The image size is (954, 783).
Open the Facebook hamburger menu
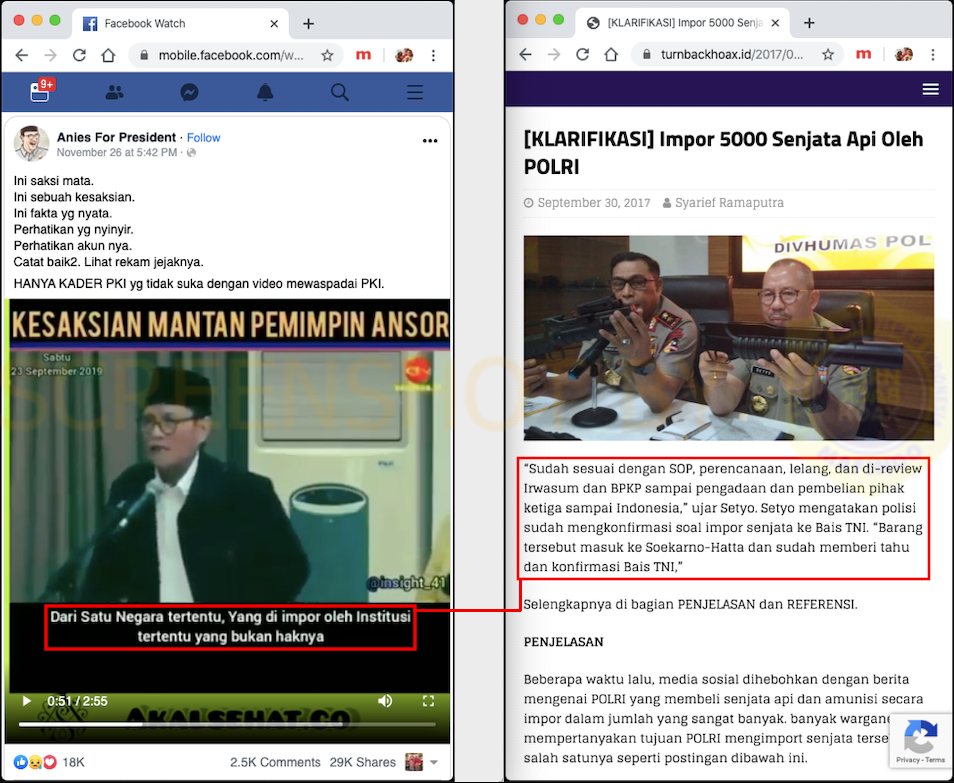[x=415, y=92]
